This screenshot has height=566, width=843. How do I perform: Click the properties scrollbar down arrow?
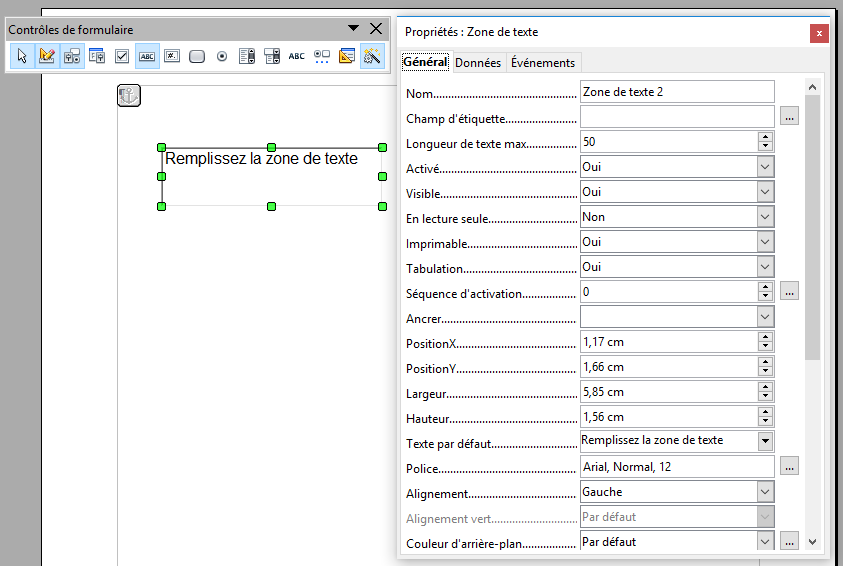point(812,542)
